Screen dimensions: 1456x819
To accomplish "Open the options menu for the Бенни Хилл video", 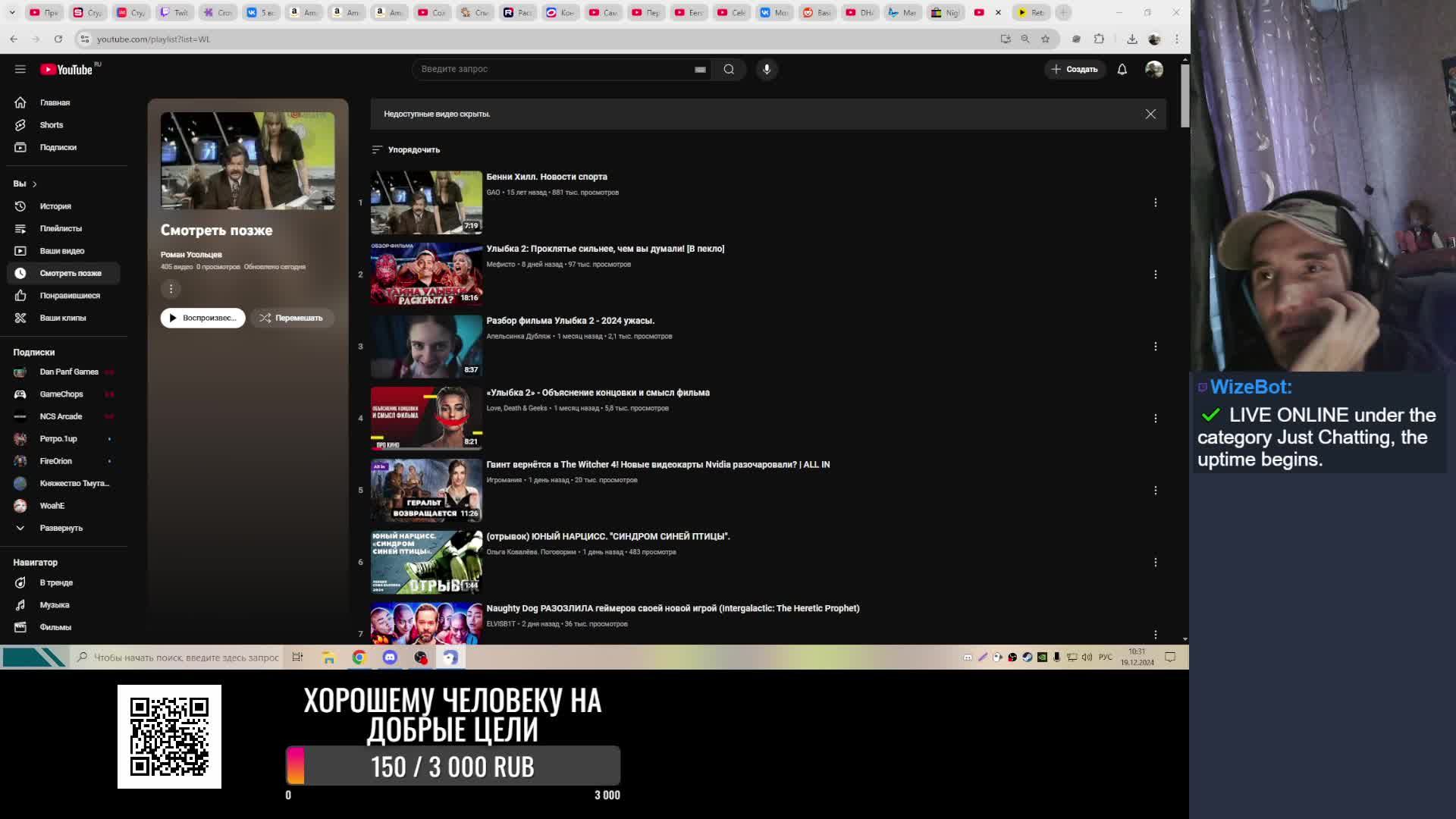I will pyautogui.click(x=1155, y=202).
